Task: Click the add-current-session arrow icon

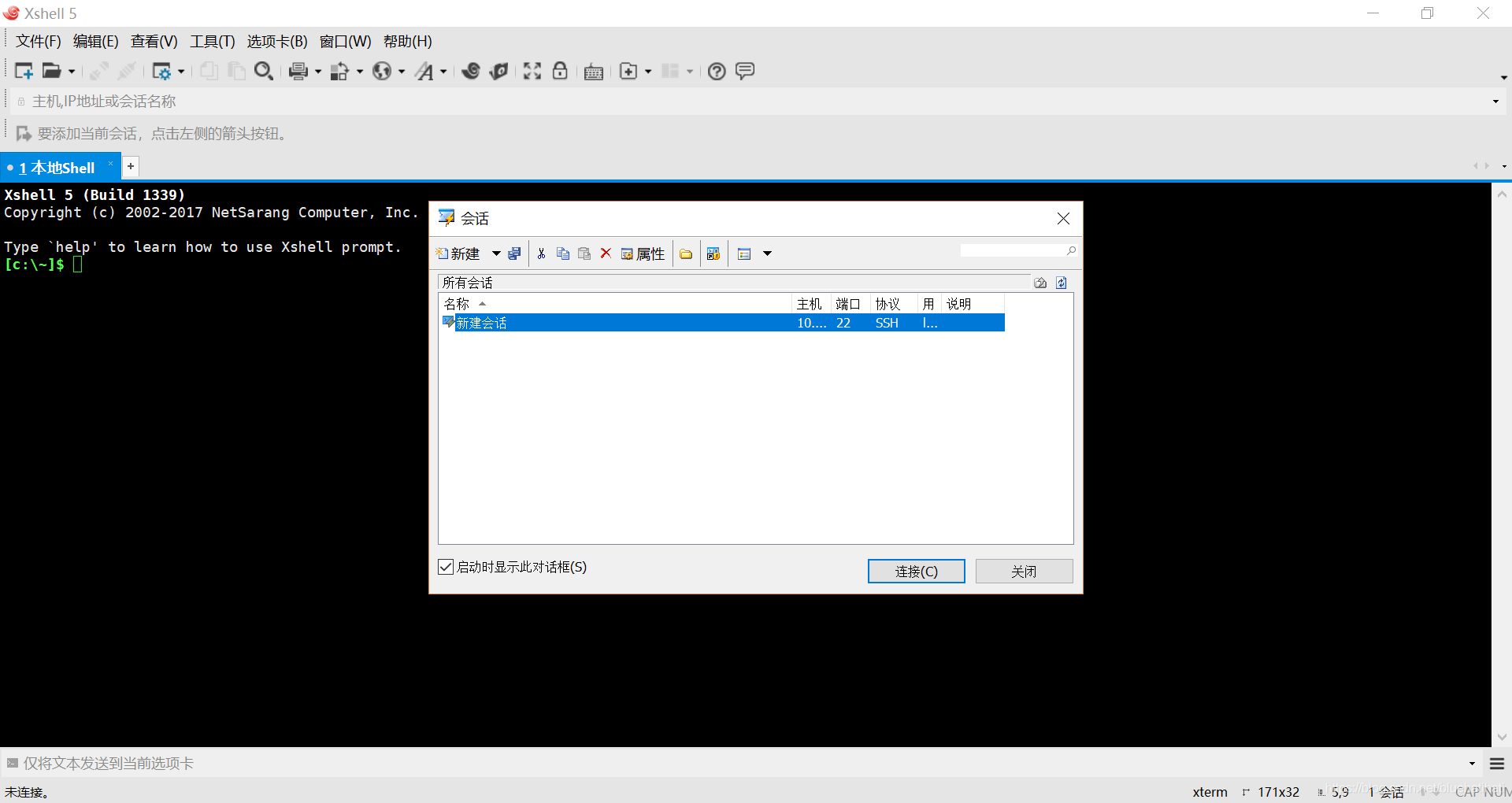Action: [x=24, y=134]
